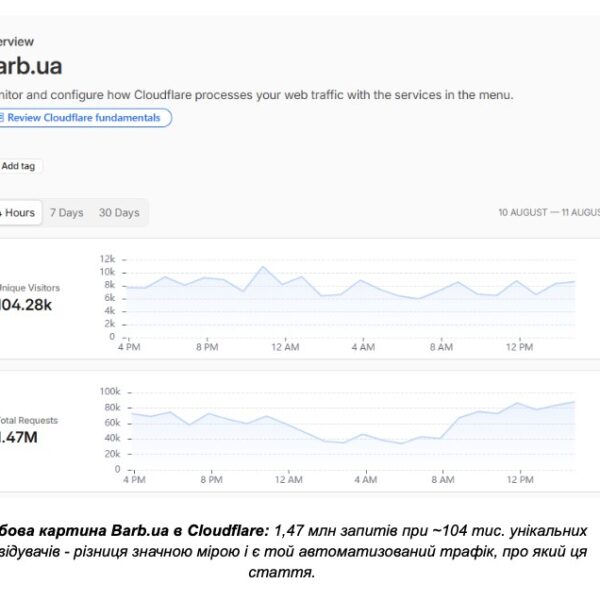The width and height of the screenshot is (600, 600).
Task: Click the 1.47M requests value
Action: pos(19,437)
